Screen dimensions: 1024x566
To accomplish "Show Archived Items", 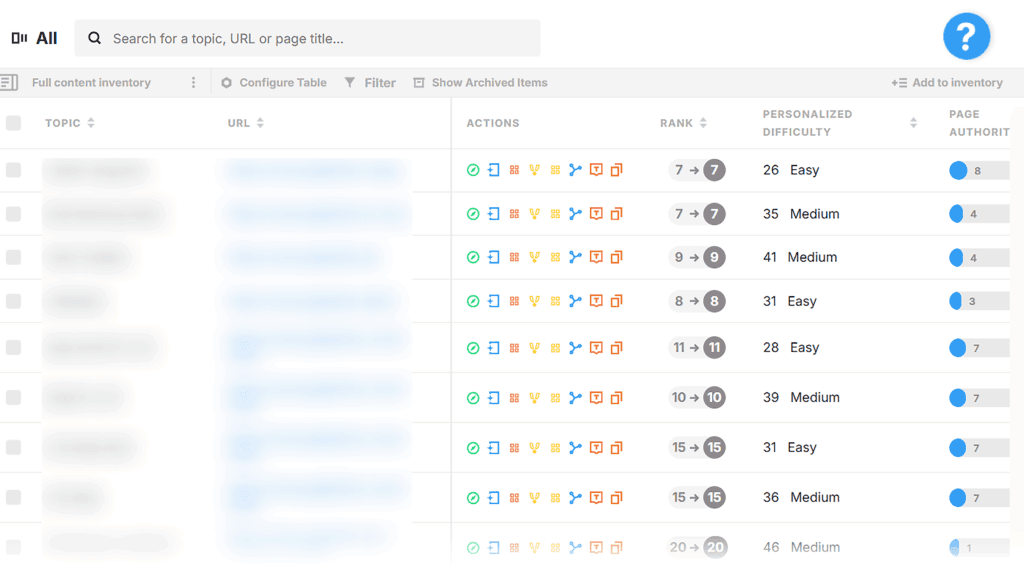I will (x=481, y=82).
